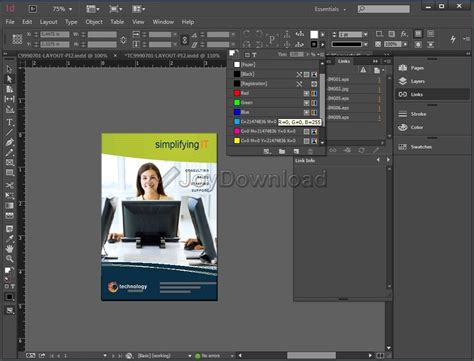This screenshot has height=361, width=474.
Task: Click the search field in application bar
Action: point(384,9)
